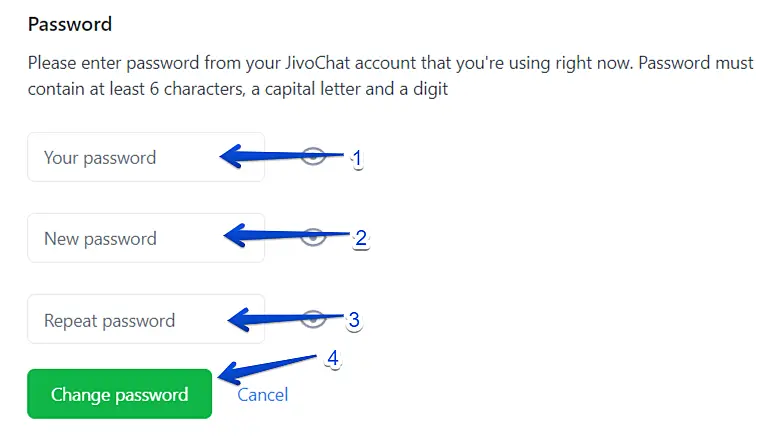Click annotation number 1 beside Your password
783x445 pixels.
356,158
